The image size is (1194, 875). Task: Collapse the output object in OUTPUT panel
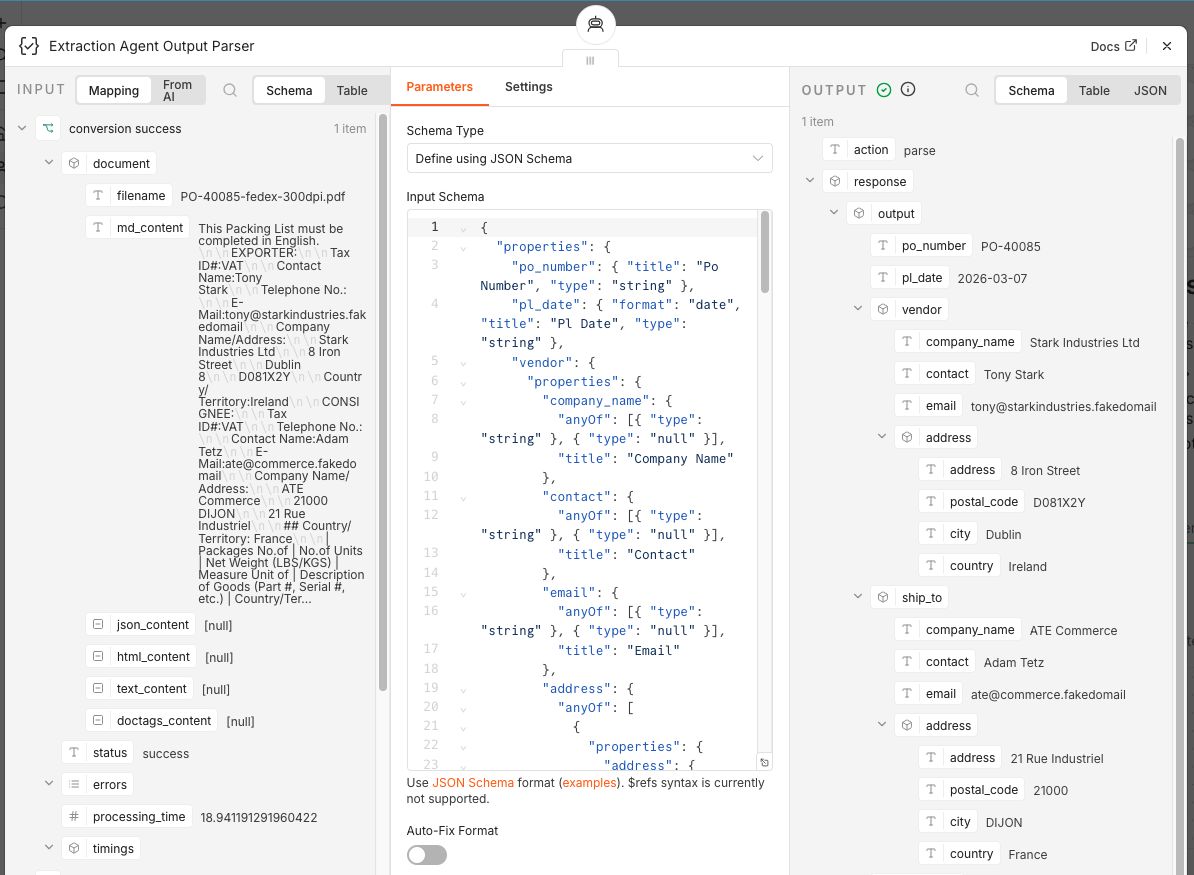(x=834, y=212)
